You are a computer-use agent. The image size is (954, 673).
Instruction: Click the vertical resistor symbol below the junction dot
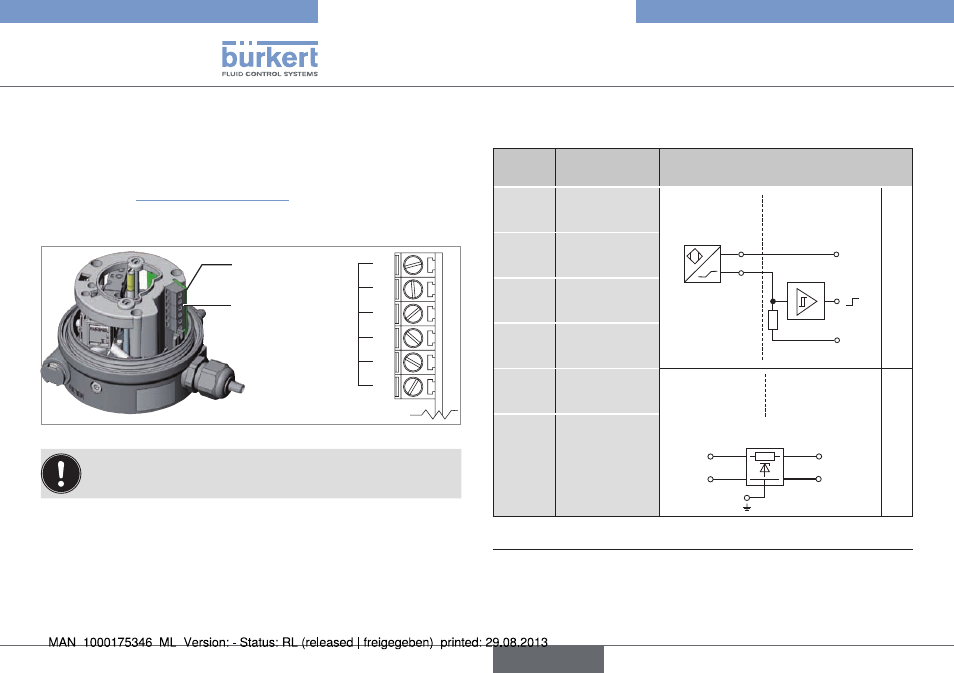click(x=773, y=320)
